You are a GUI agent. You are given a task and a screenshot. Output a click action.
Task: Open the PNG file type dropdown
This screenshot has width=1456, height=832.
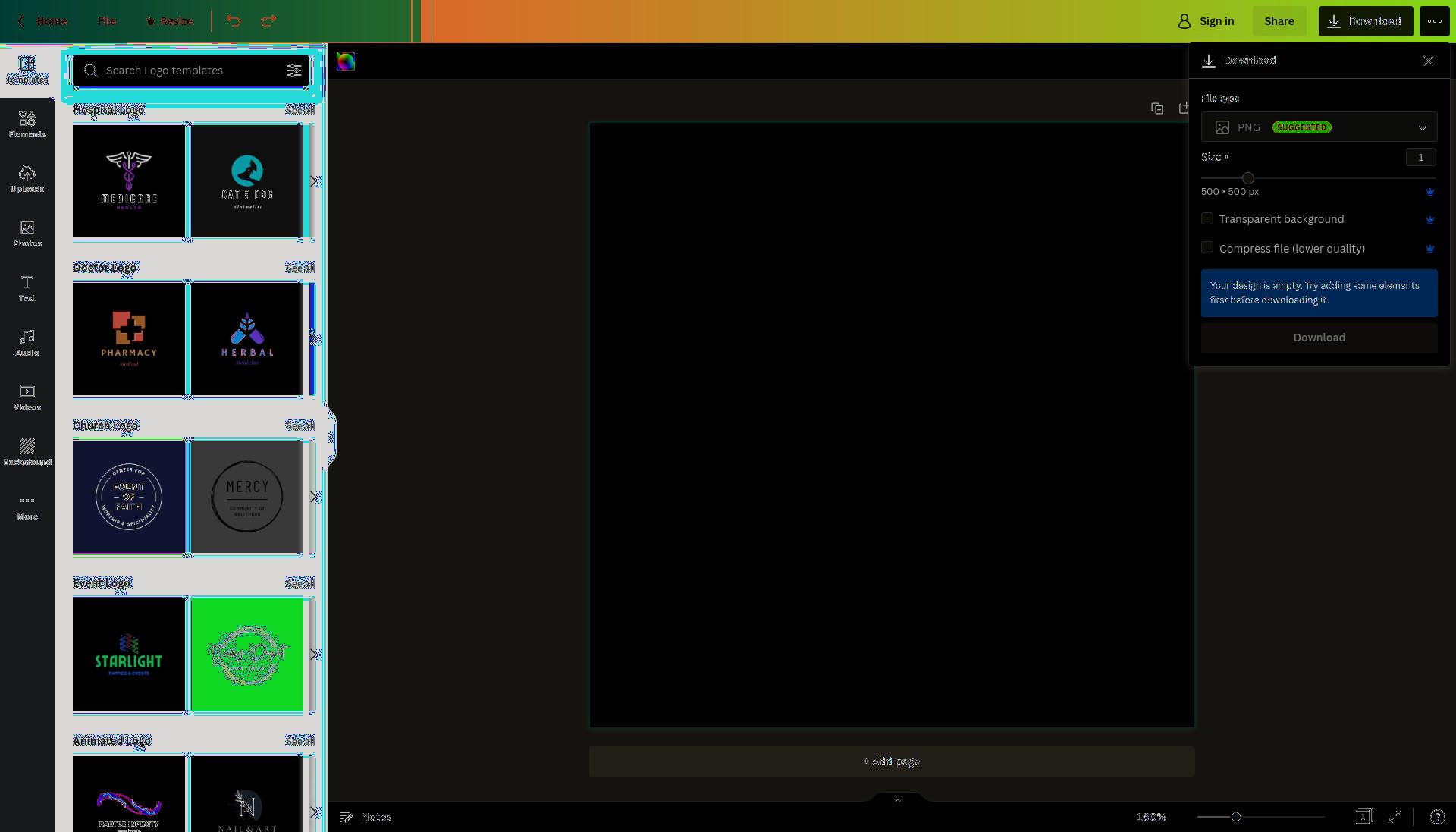pos(1319,127)
